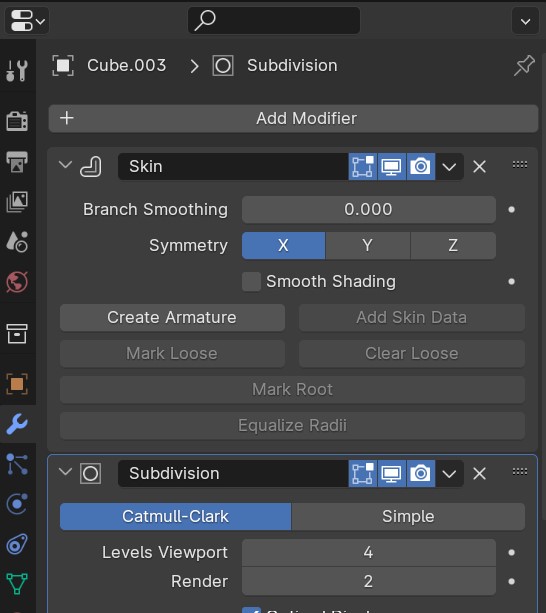Viewport: 546px width, 613px height.
Task: Click the Skin modifier type icon
Action: click(x=91, y=167)
